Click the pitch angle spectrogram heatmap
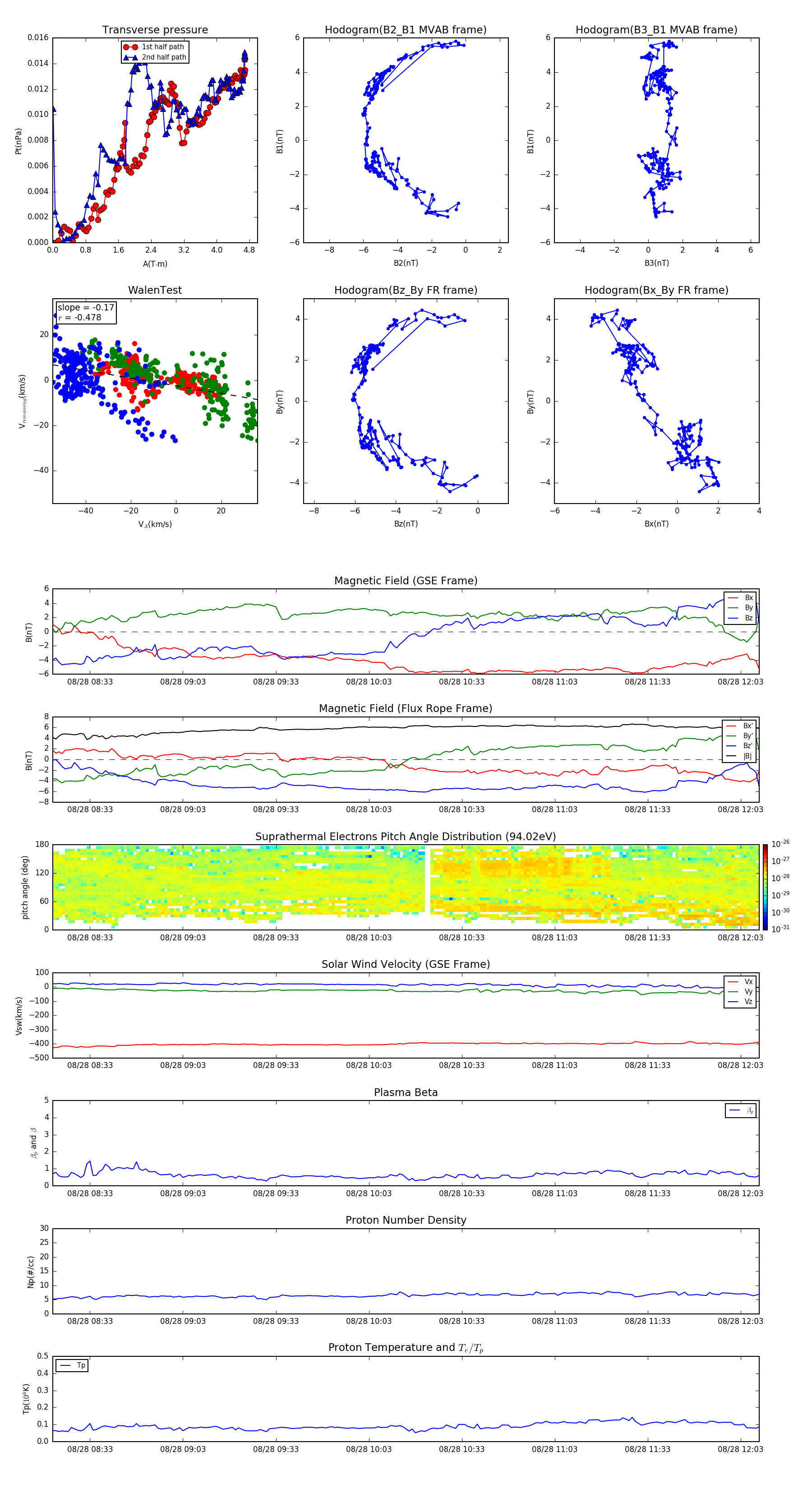 point(406,887)
